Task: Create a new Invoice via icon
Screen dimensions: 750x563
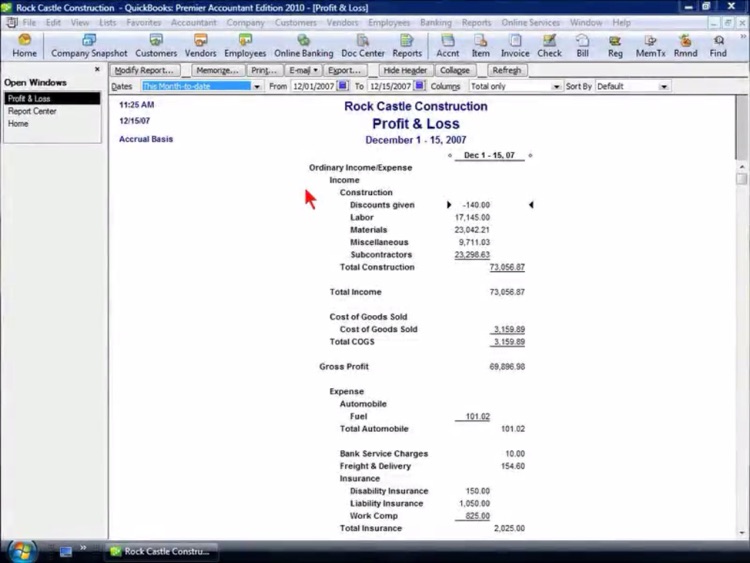Action: [515, 46]
